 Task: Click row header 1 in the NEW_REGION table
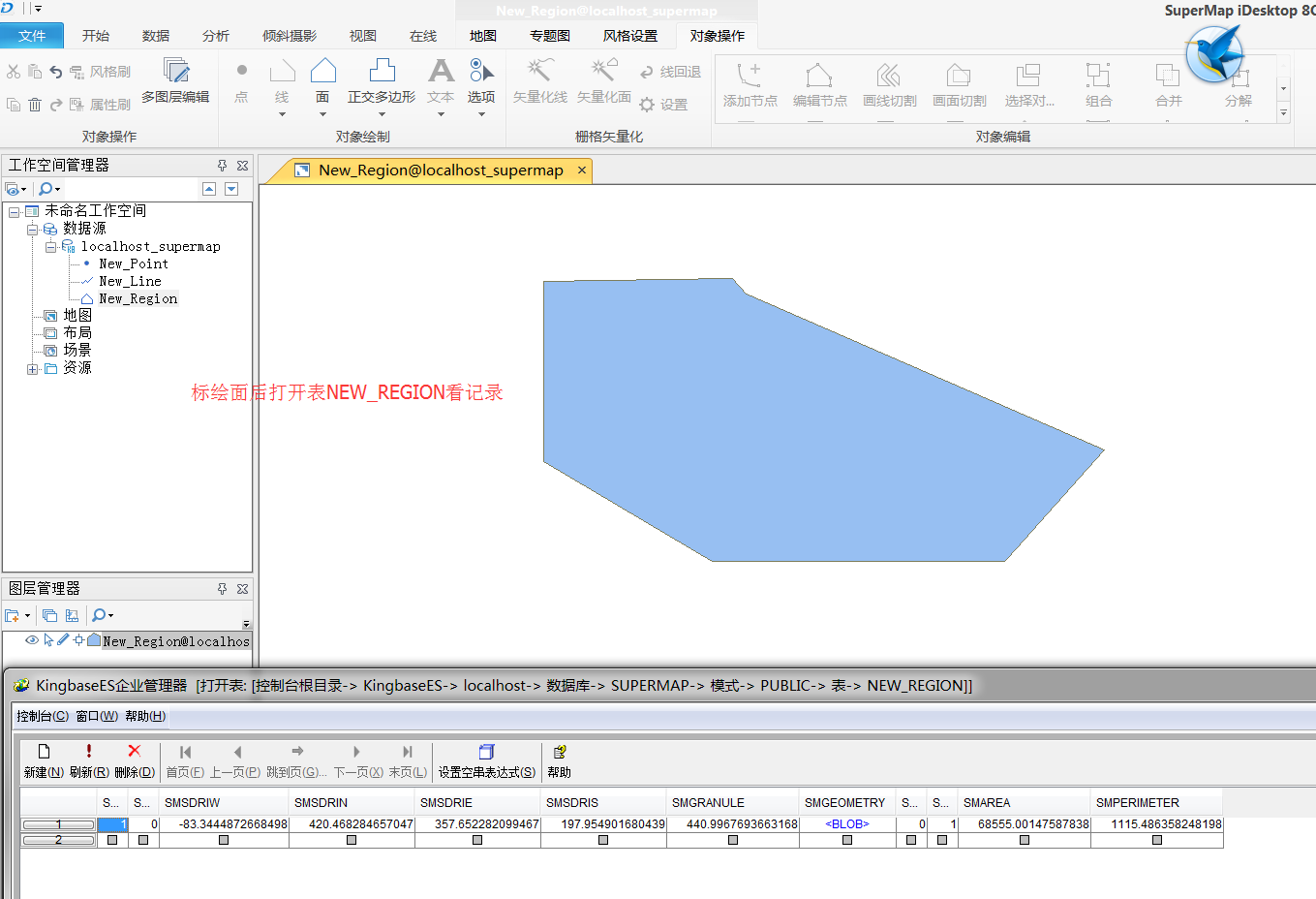pos(58,824)
